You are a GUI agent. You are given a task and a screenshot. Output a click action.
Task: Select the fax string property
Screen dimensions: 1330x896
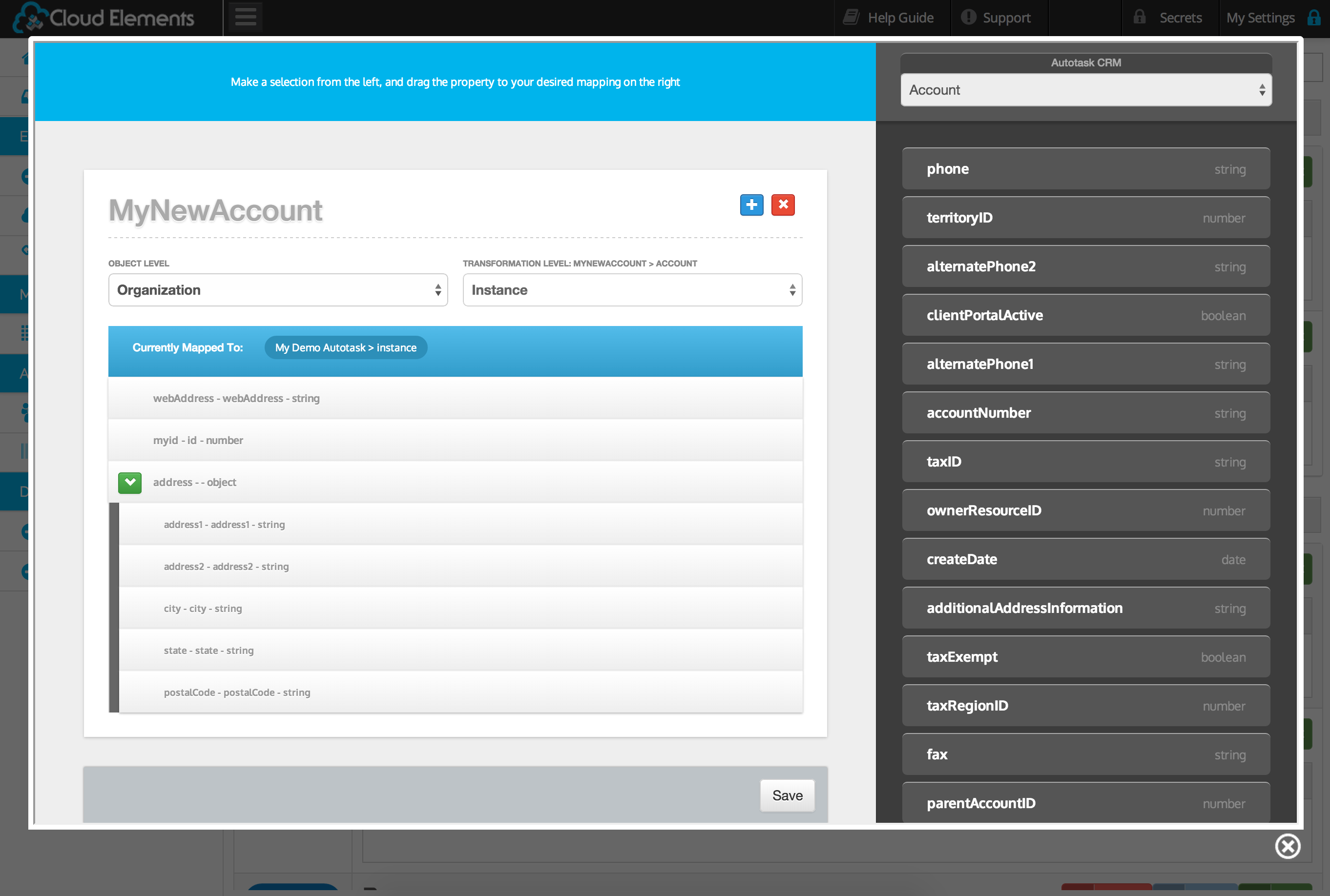(x=1086, y=754)
